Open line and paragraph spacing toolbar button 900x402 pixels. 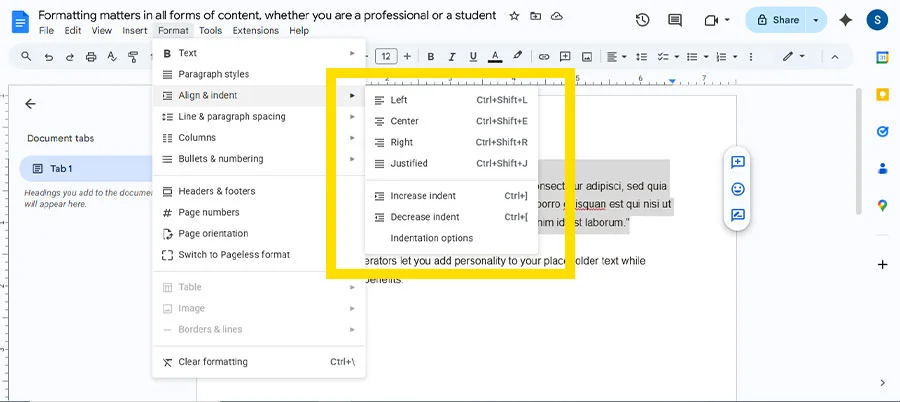[x=642, y=56]
